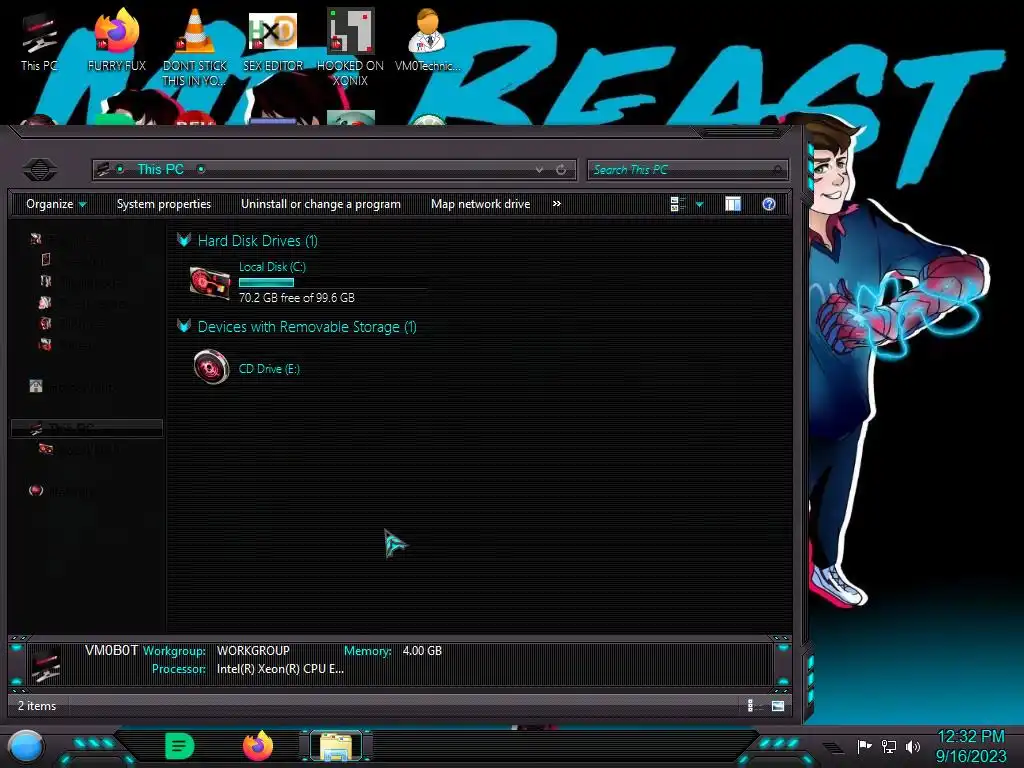Select Devices with Removable Storage (1) header

tap(307, 327)
